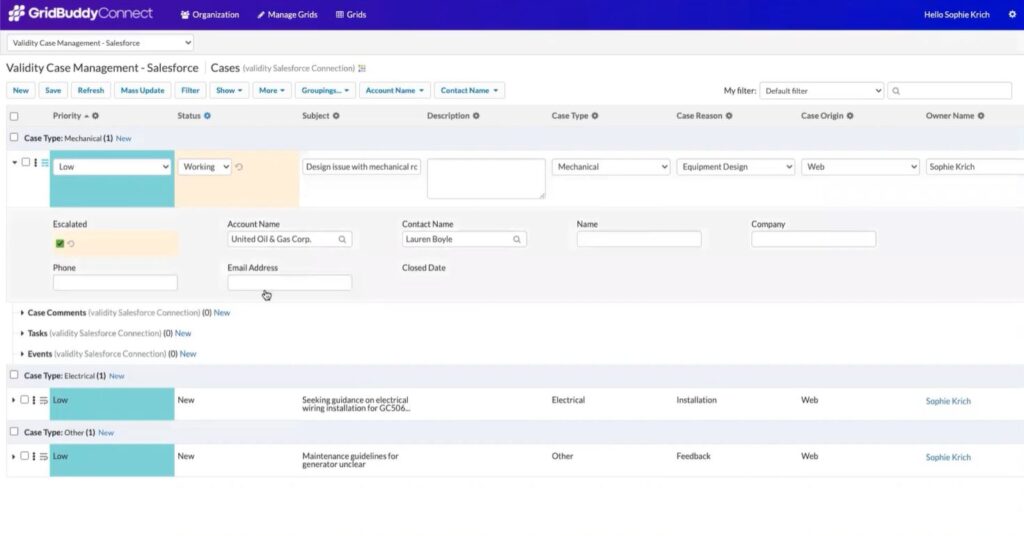Image resolution: width=1024 pixels, height=536 pixels.
Task: Open the Grids menu
Action: (351, 14)
